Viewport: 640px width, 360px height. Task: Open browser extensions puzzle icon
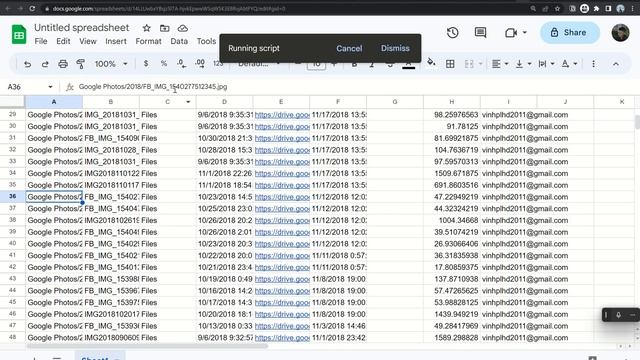click(x=596, y=9)
